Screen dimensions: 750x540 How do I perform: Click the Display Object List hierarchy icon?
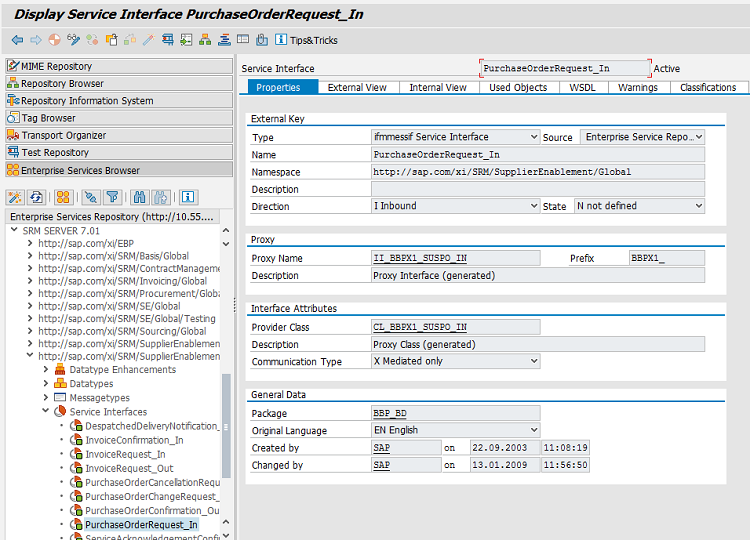(x=205, y=40)
